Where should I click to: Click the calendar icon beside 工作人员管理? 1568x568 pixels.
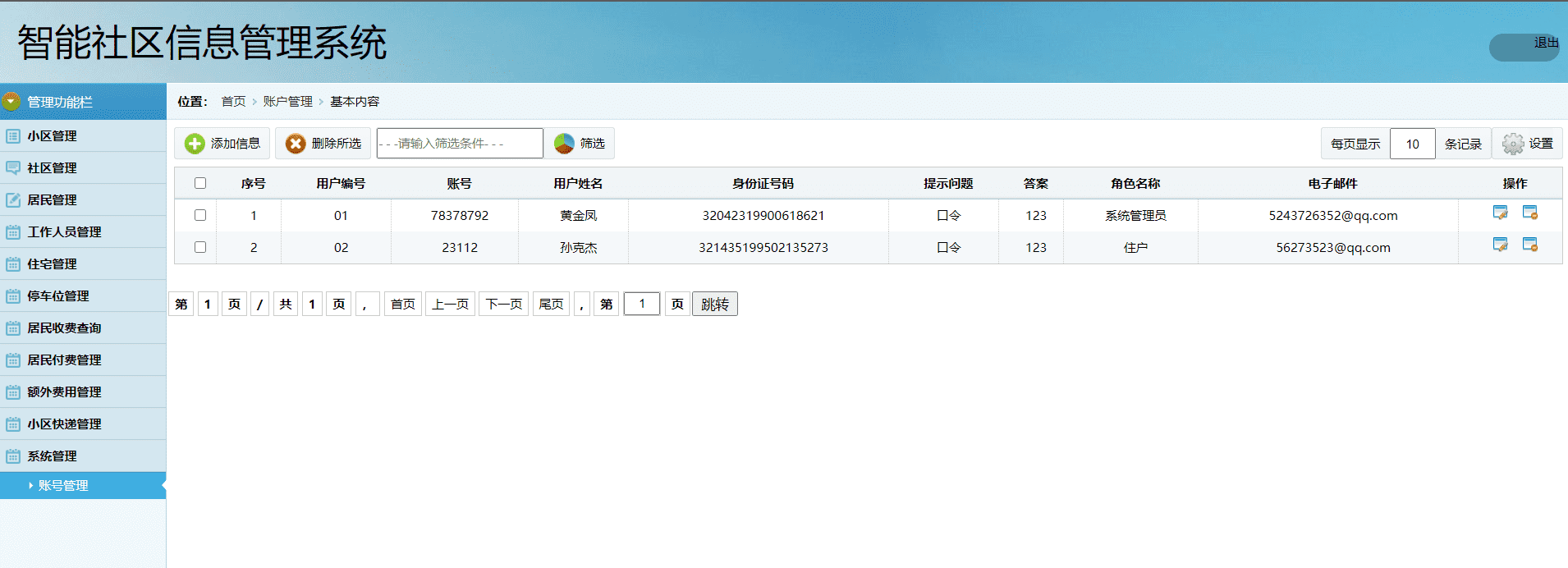(13, 232)
